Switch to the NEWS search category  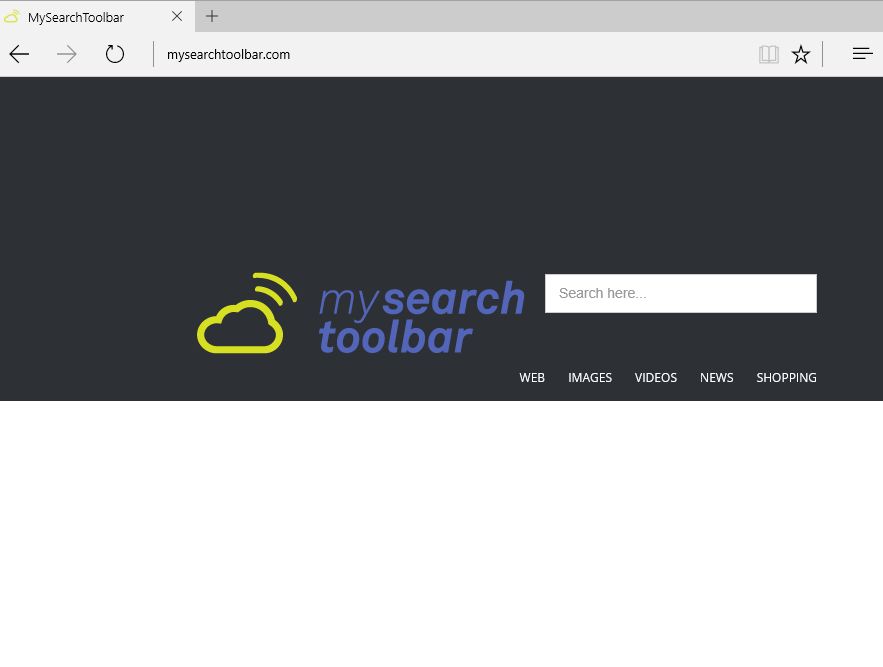point(717,377)
